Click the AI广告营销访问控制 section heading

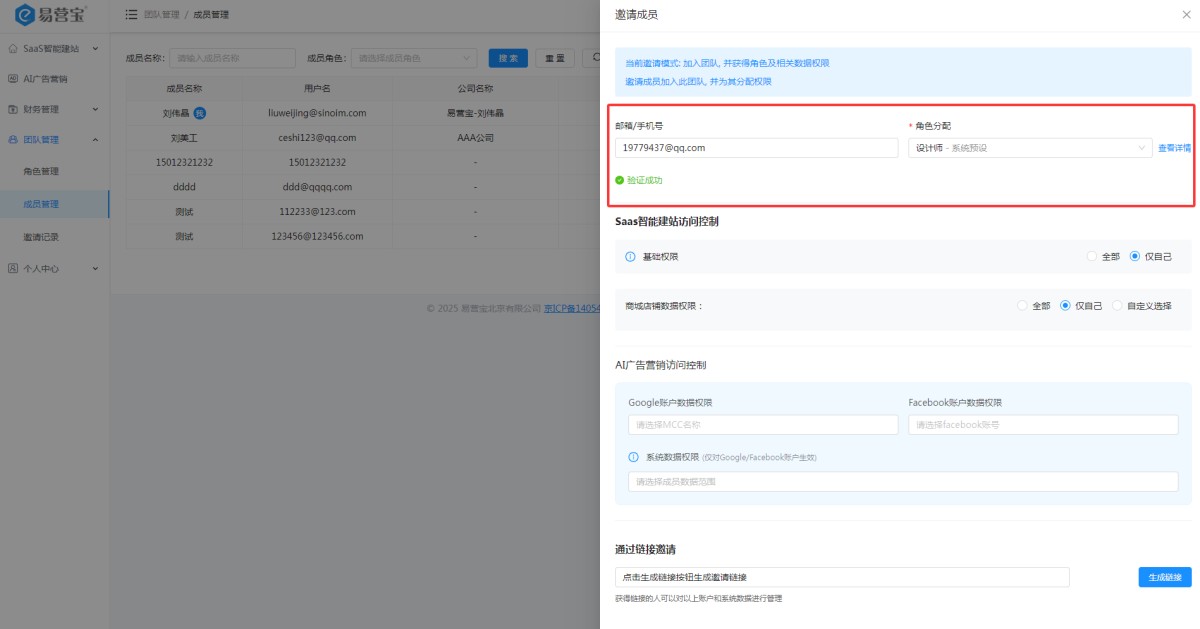tap(660, 365)
